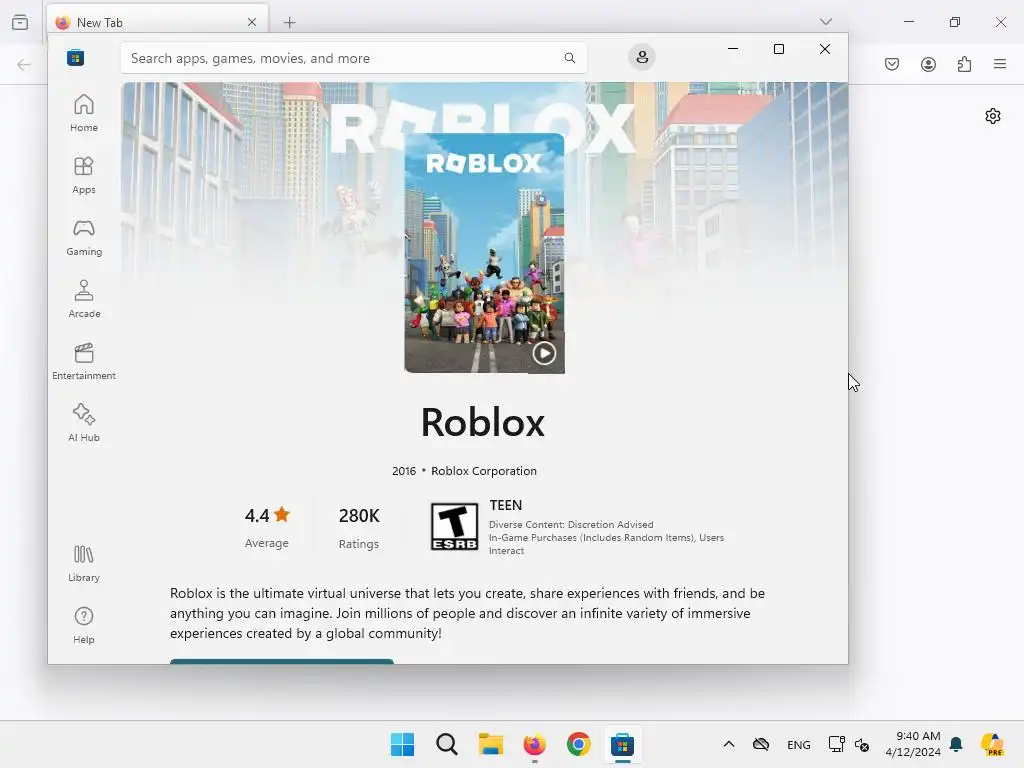Click the ESRB Teen rating badge
The height and width of the screenshot is (768, 1024).
[454, 526]
